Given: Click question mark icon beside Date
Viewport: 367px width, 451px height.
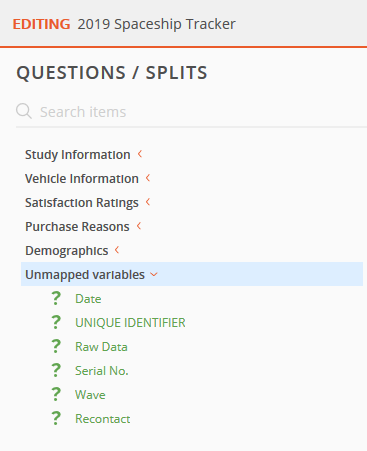Looking at the screenshot, I should (56, 298).
